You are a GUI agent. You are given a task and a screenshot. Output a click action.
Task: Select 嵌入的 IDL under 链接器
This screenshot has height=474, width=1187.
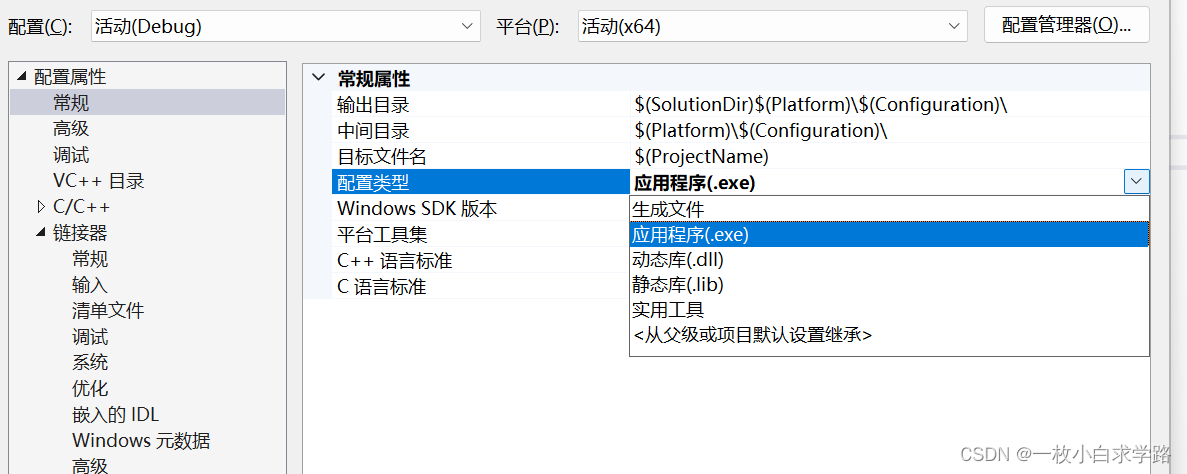click(x=116, y=414)
